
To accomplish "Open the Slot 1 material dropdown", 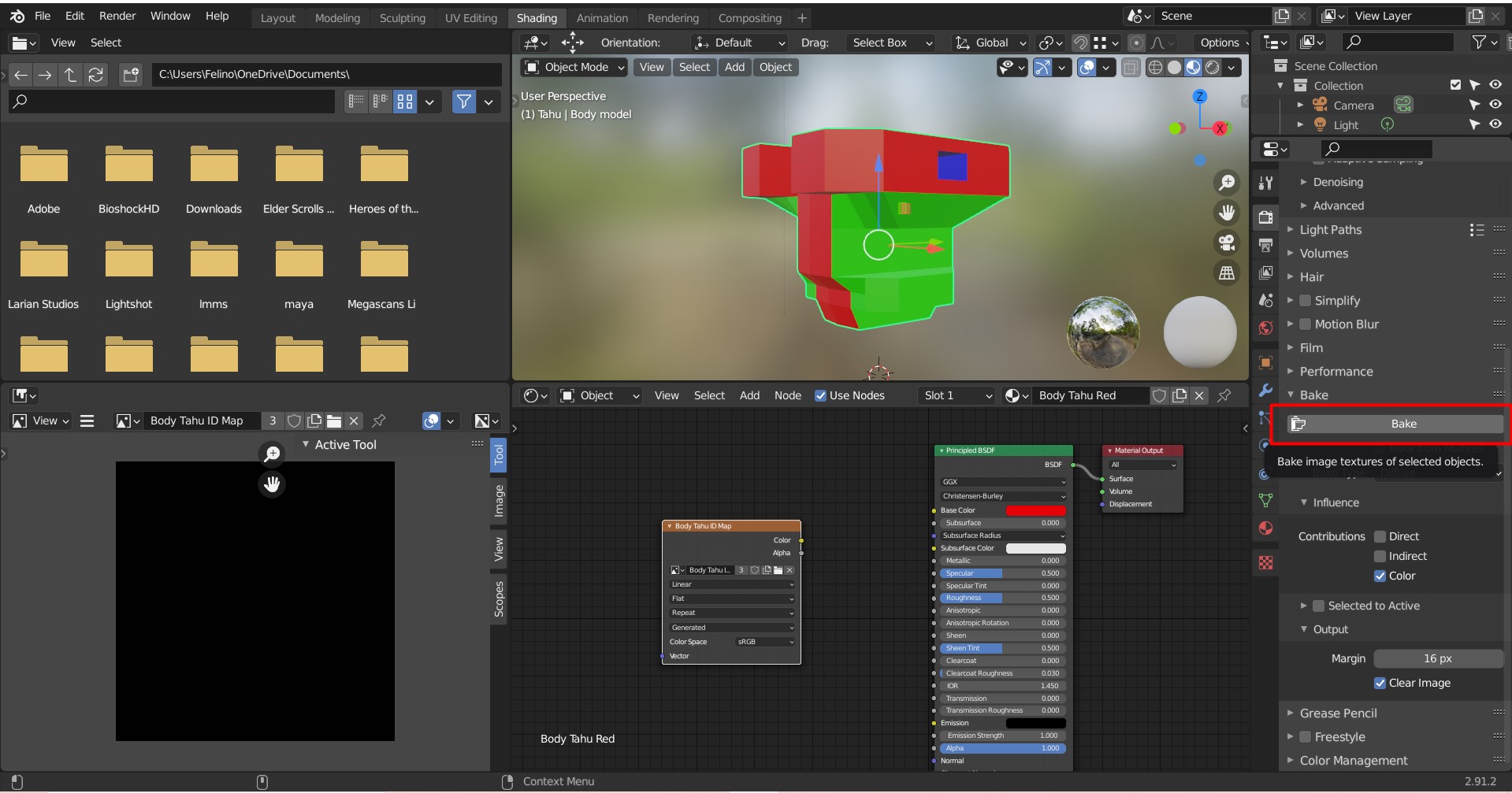I will [x=957, y=395].
